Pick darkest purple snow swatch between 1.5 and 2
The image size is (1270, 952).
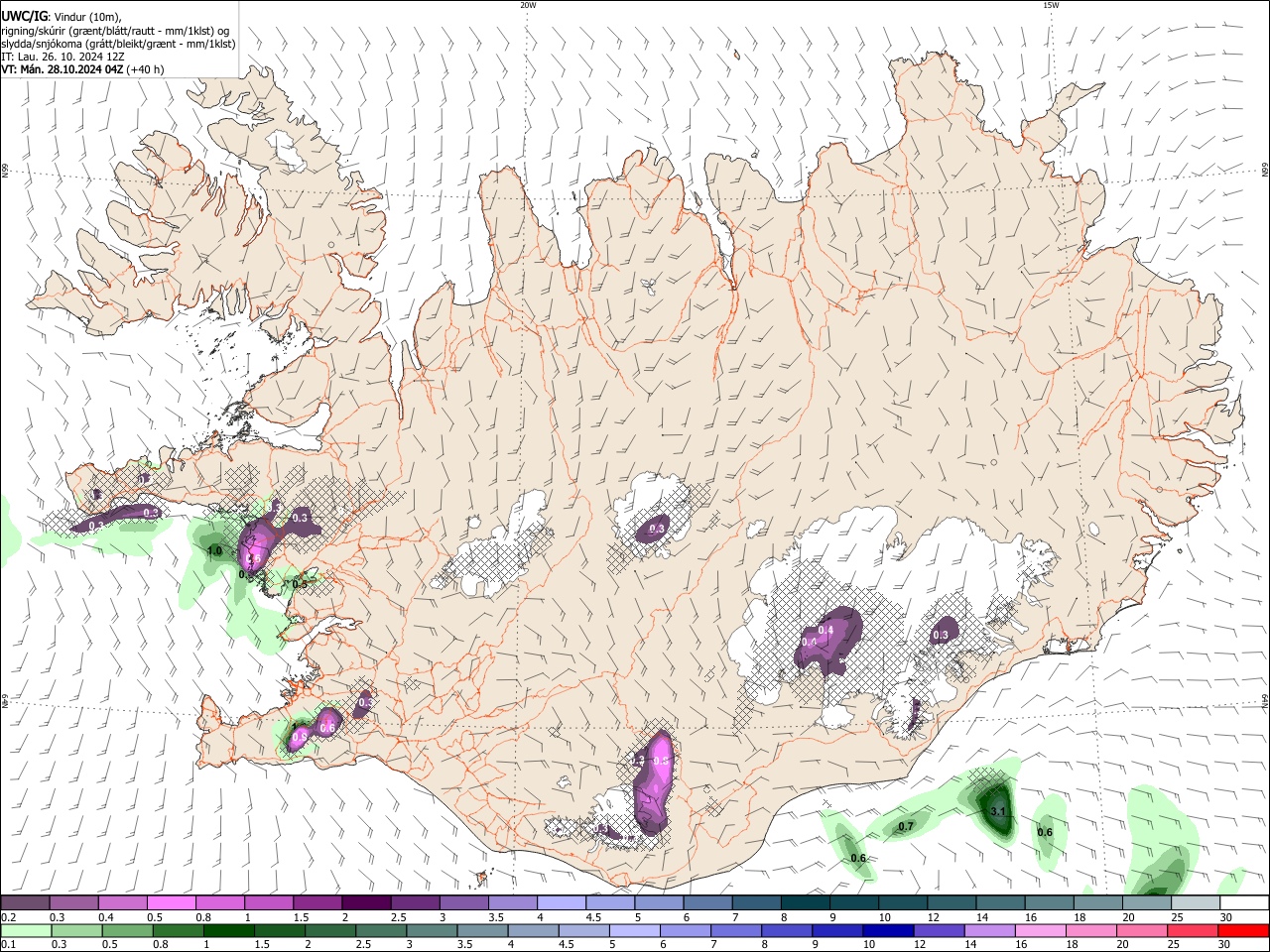tap(365, 903)
